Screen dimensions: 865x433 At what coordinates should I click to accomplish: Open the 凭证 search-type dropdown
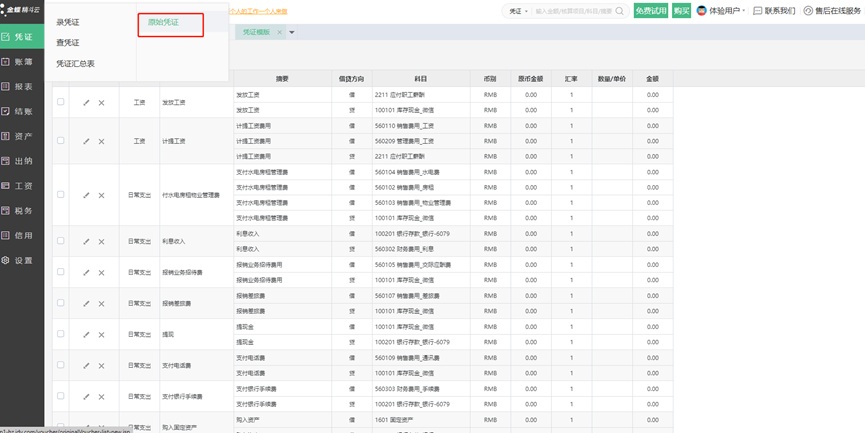point(518,11)
